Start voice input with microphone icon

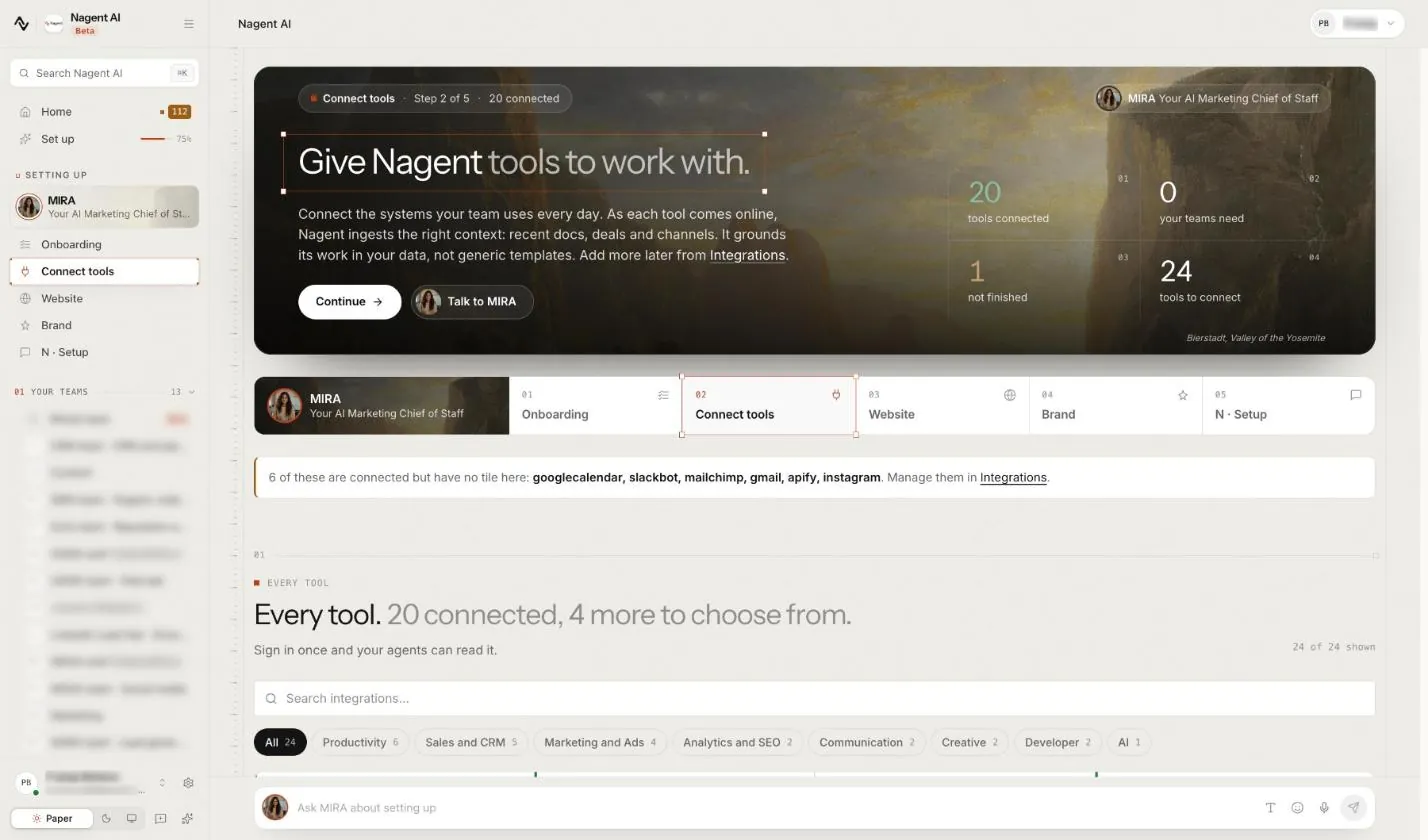point(1324,808)
